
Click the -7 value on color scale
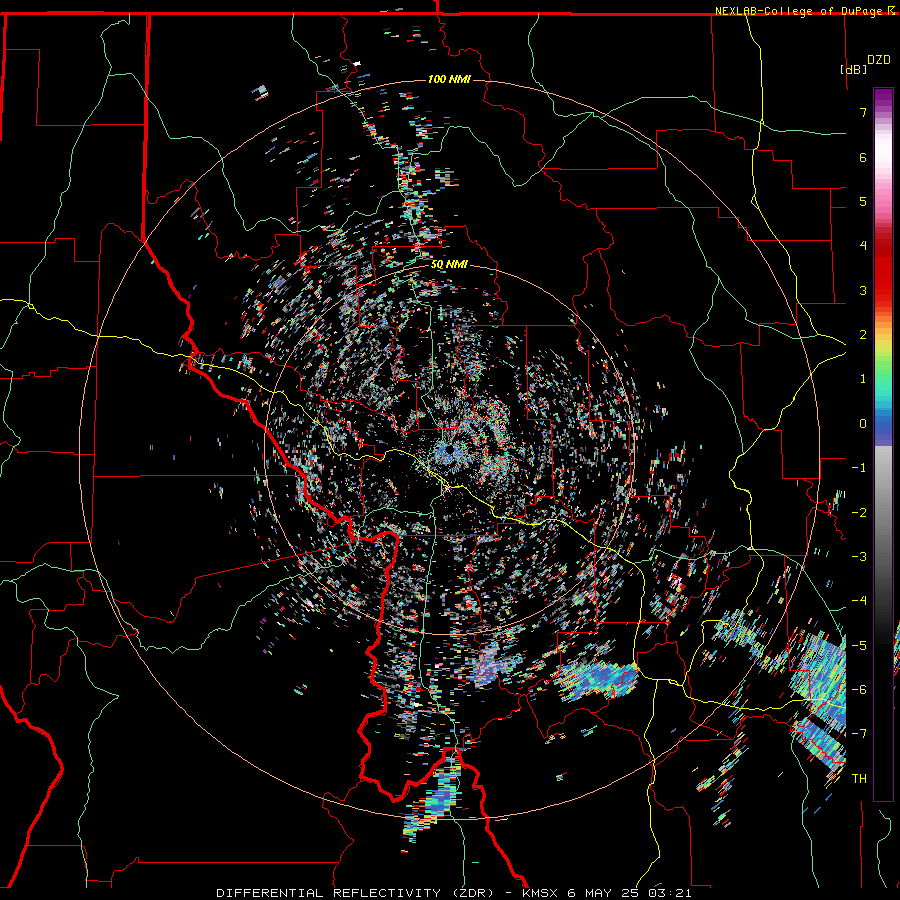859,734
